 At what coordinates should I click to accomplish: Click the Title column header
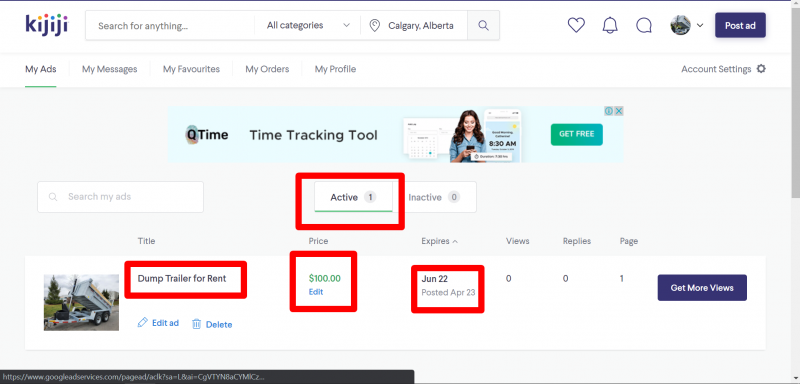(146, 241)
